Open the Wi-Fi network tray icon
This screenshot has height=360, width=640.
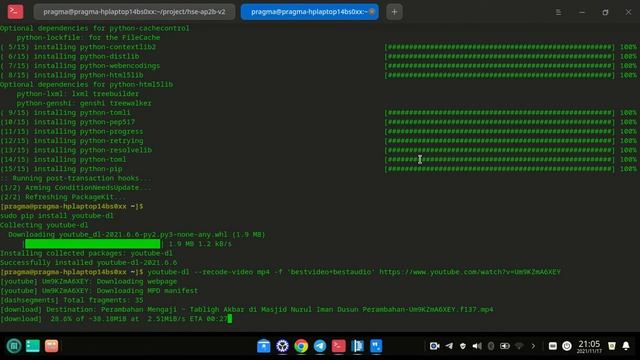click(519, 346)
